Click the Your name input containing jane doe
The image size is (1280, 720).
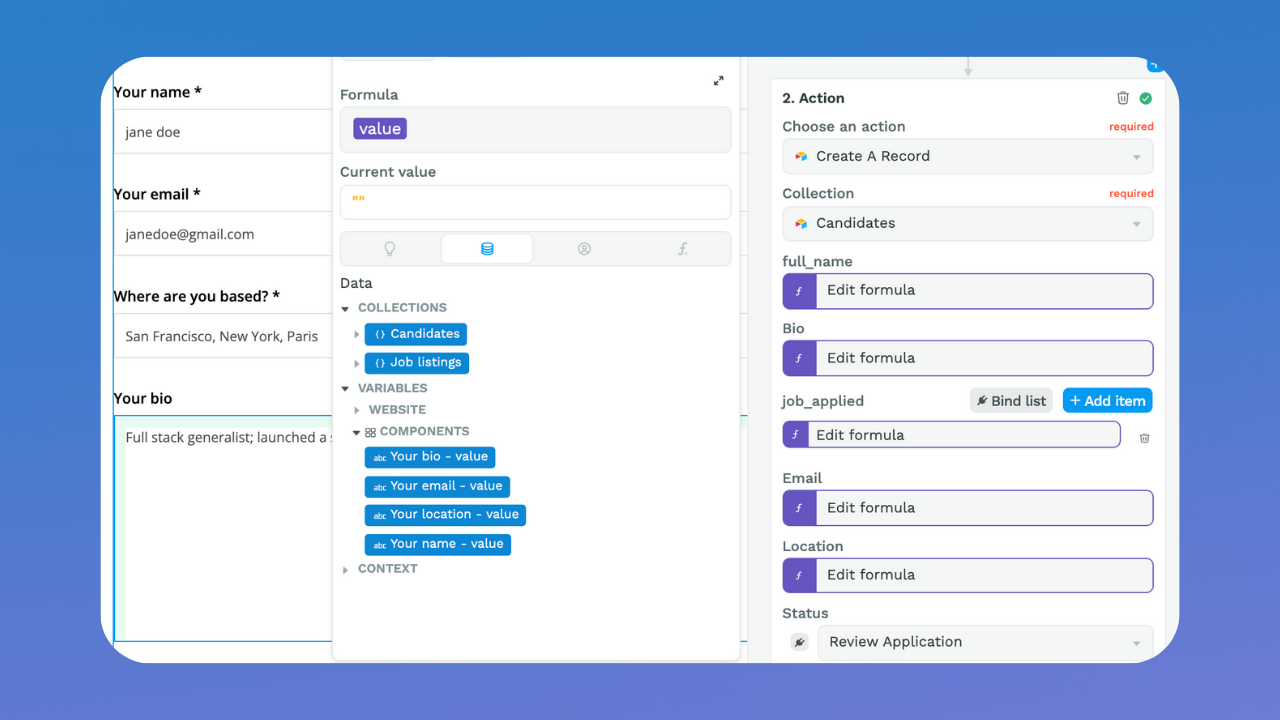(222, 131)
